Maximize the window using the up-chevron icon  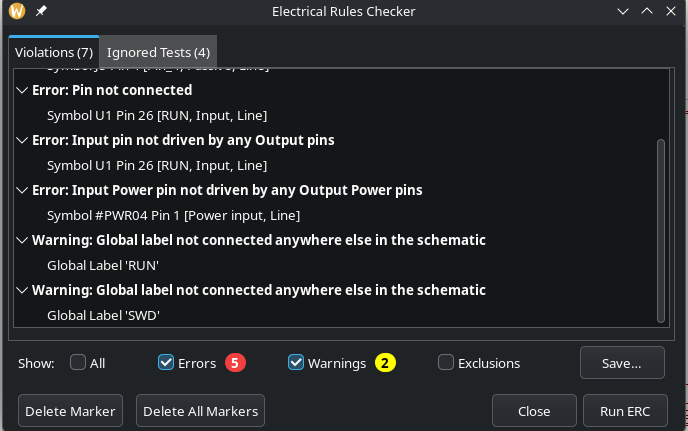(646, 12)
